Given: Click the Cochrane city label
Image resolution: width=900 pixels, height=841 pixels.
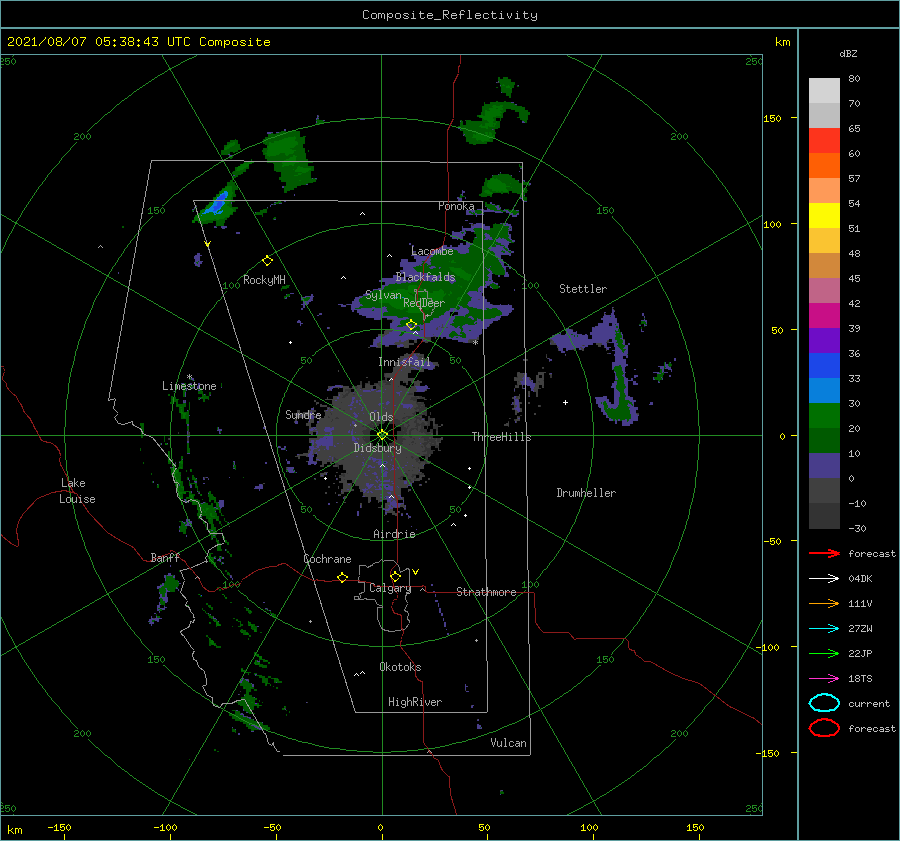Looking at the screenshot, I should click(x=327, y=559).
